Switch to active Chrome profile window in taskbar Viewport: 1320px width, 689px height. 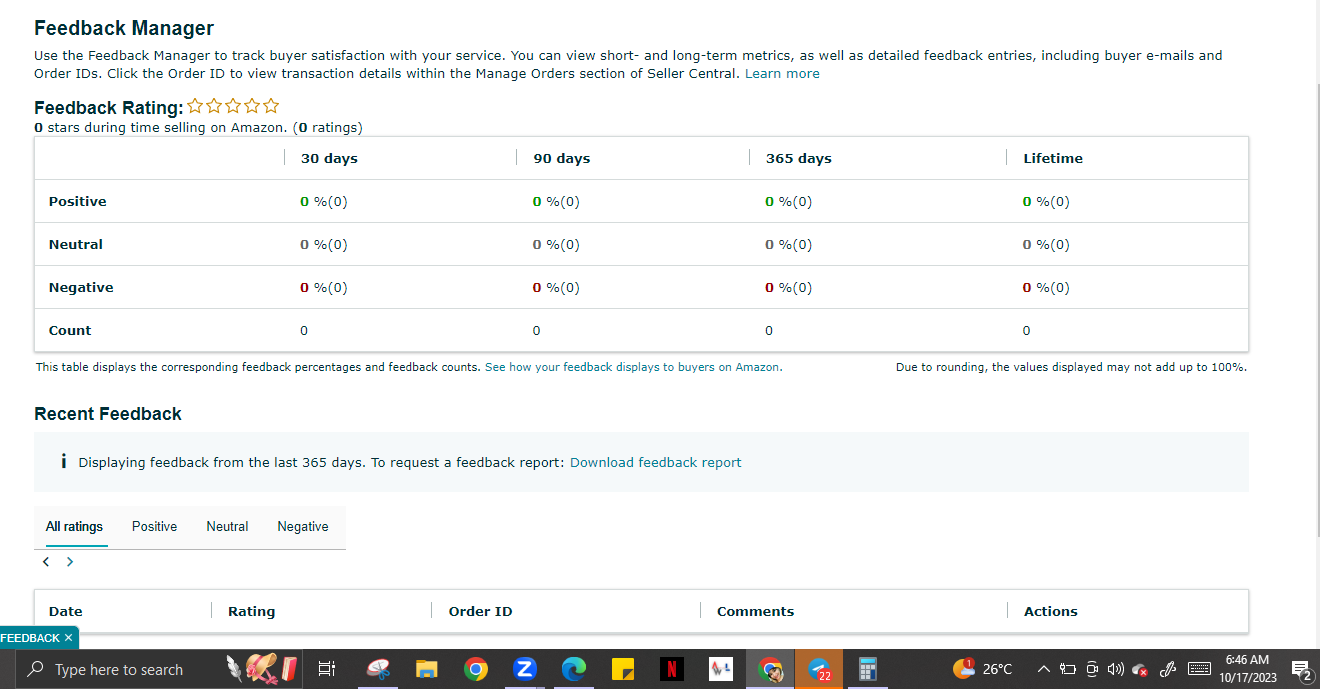[x=770, y=669]
